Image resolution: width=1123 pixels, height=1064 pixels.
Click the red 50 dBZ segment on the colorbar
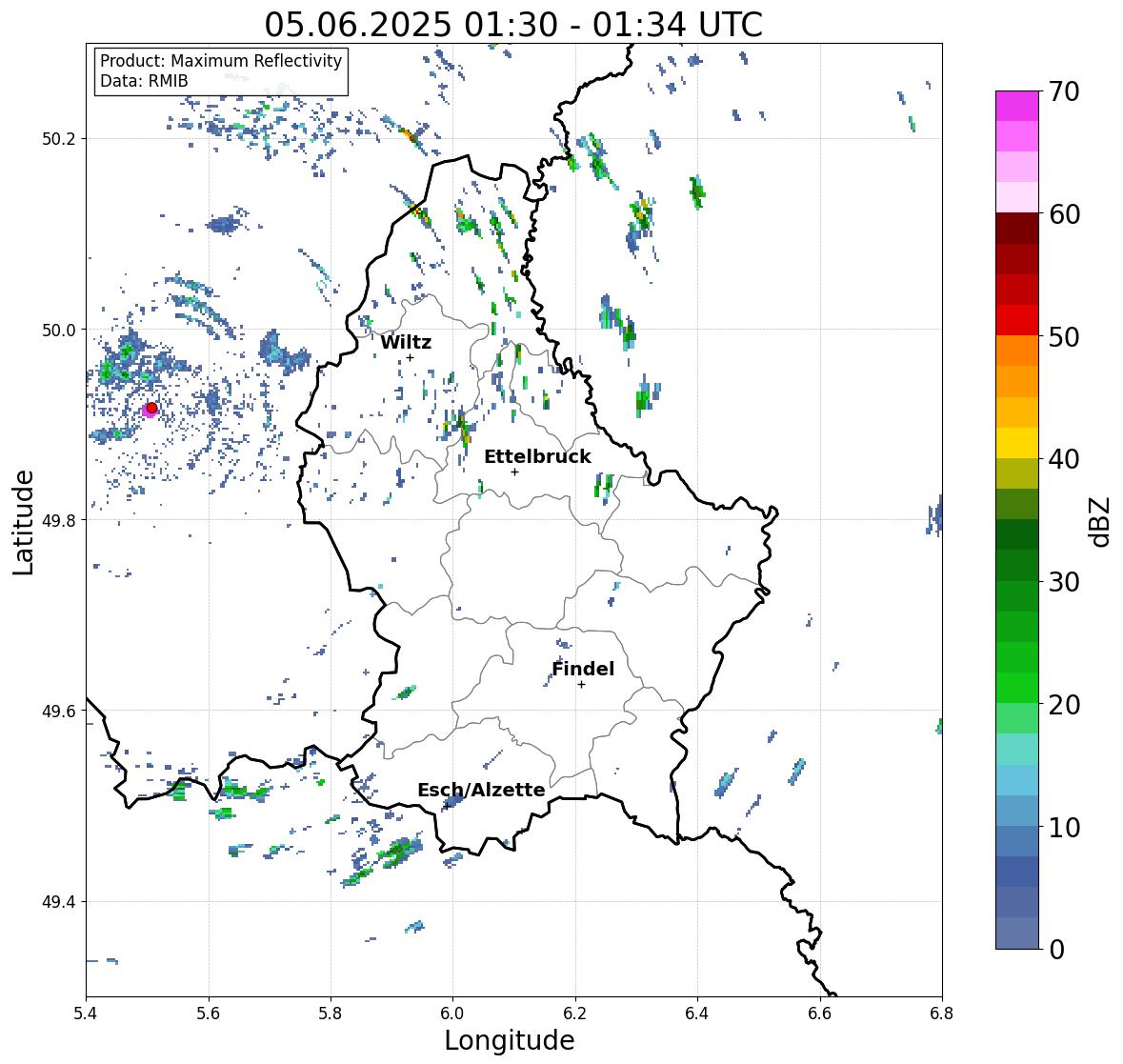tap(1017, 320)
